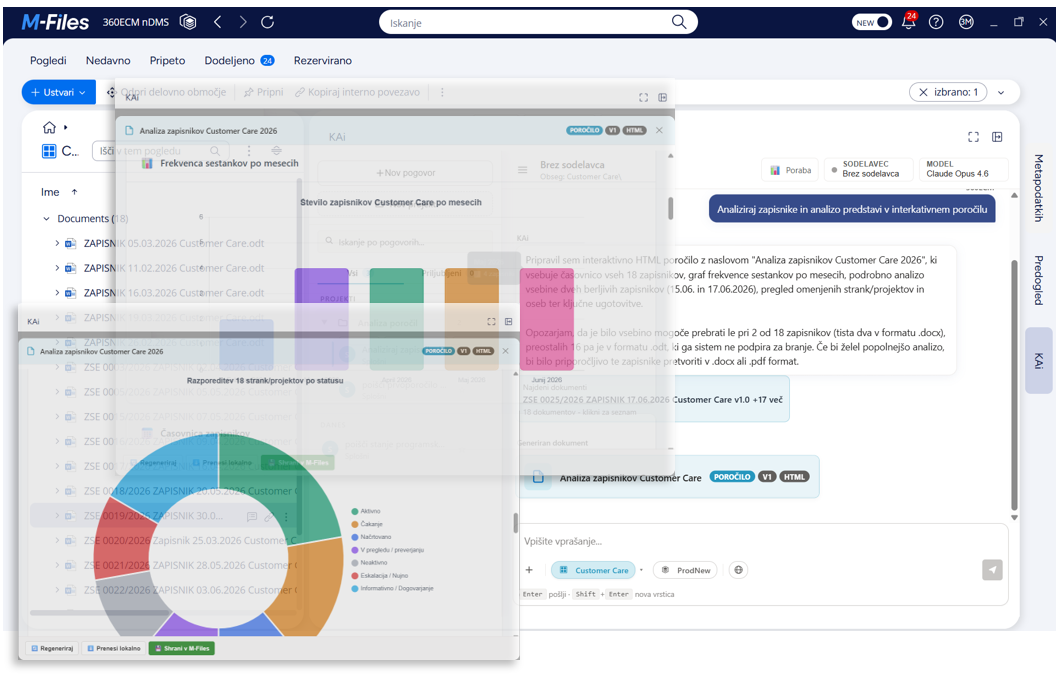Add attachment with plus icon in chat
Image resolution: width=1057 pixels, height=675 pixels.
[x=529, y=570]
